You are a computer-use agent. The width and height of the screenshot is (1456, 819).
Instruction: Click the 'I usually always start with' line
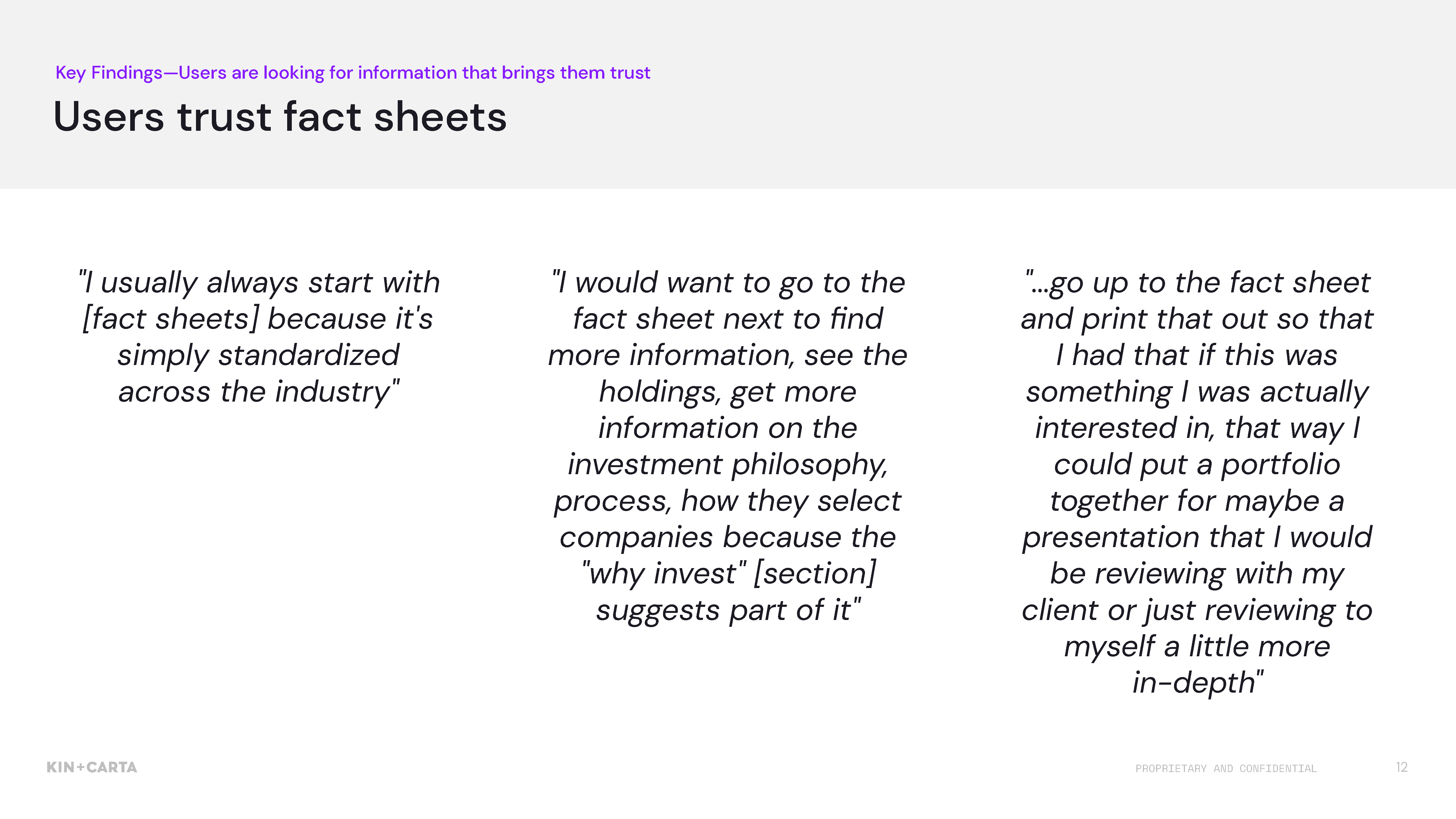[x=259, y=283]
